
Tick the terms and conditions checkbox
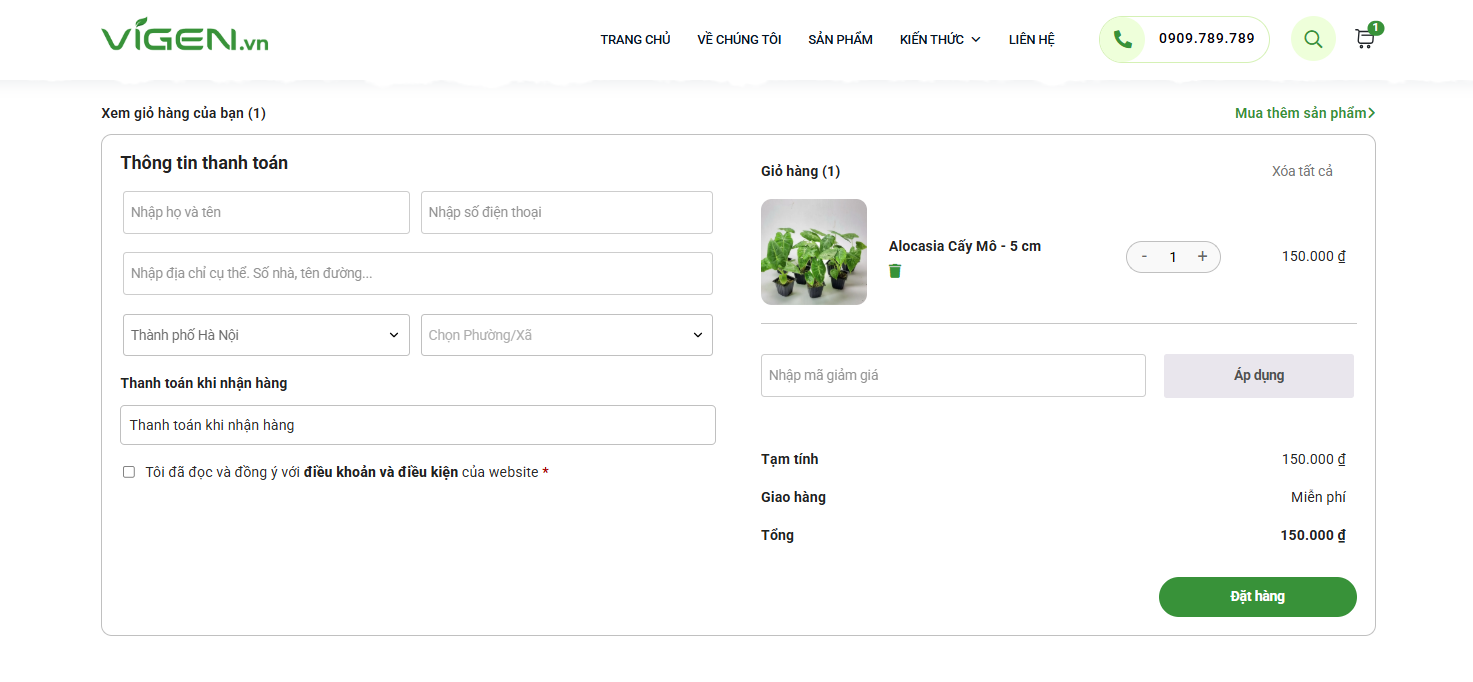(x=129, y=472)
